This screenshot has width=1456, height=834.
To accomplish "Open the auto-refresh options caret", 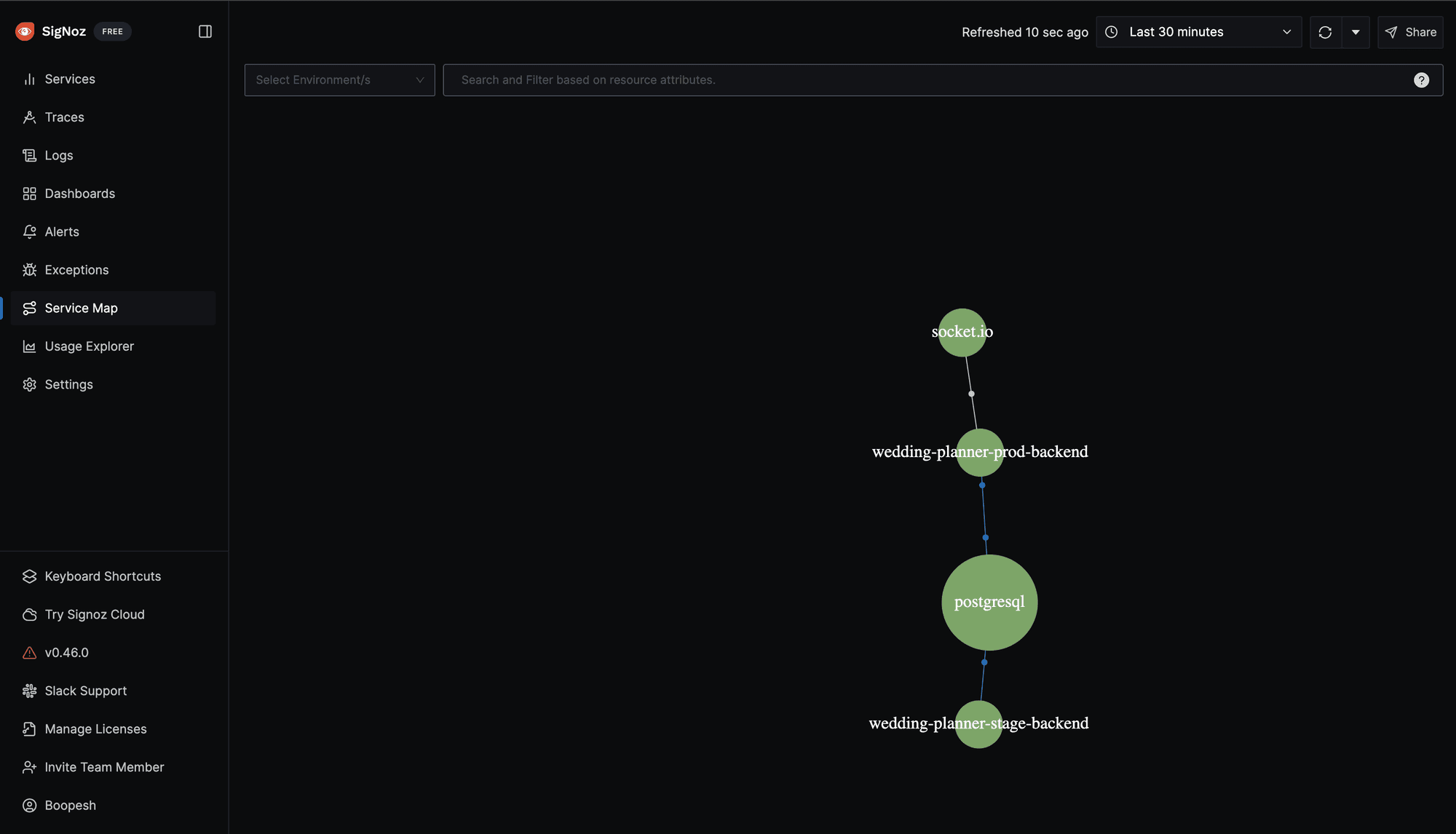I will (x=1356, y=32).
